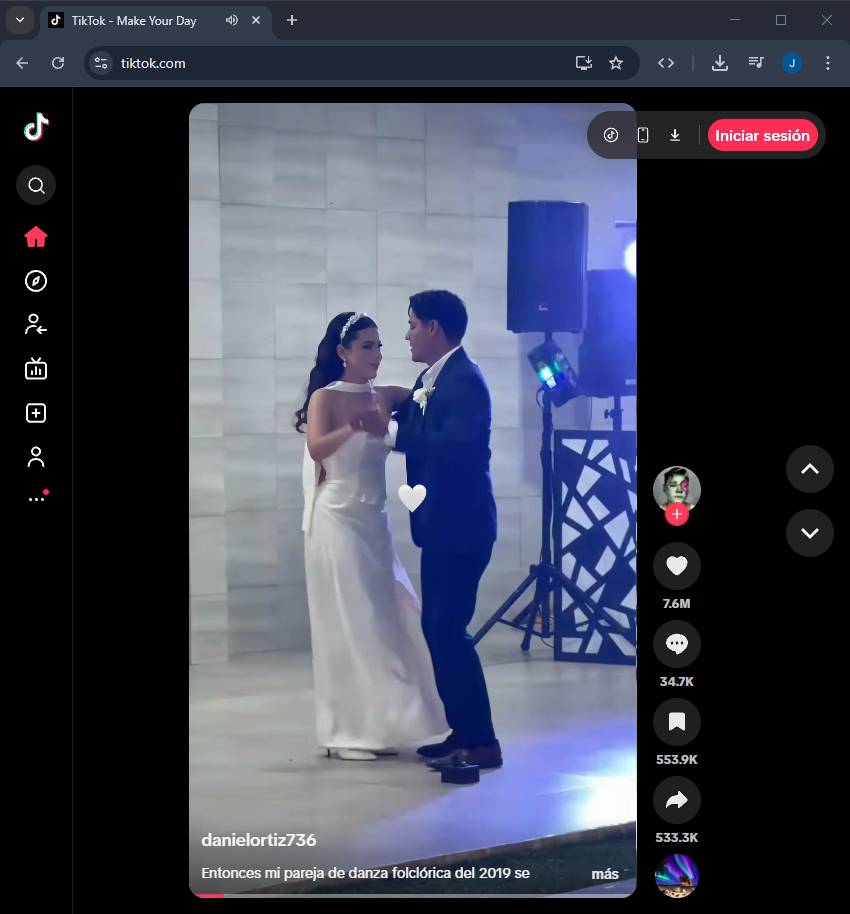Open the danielortiz736 username link
Image resolution: width=850 pixels, height=914 pixels.
pyautogui.click(x=259, y=840)
